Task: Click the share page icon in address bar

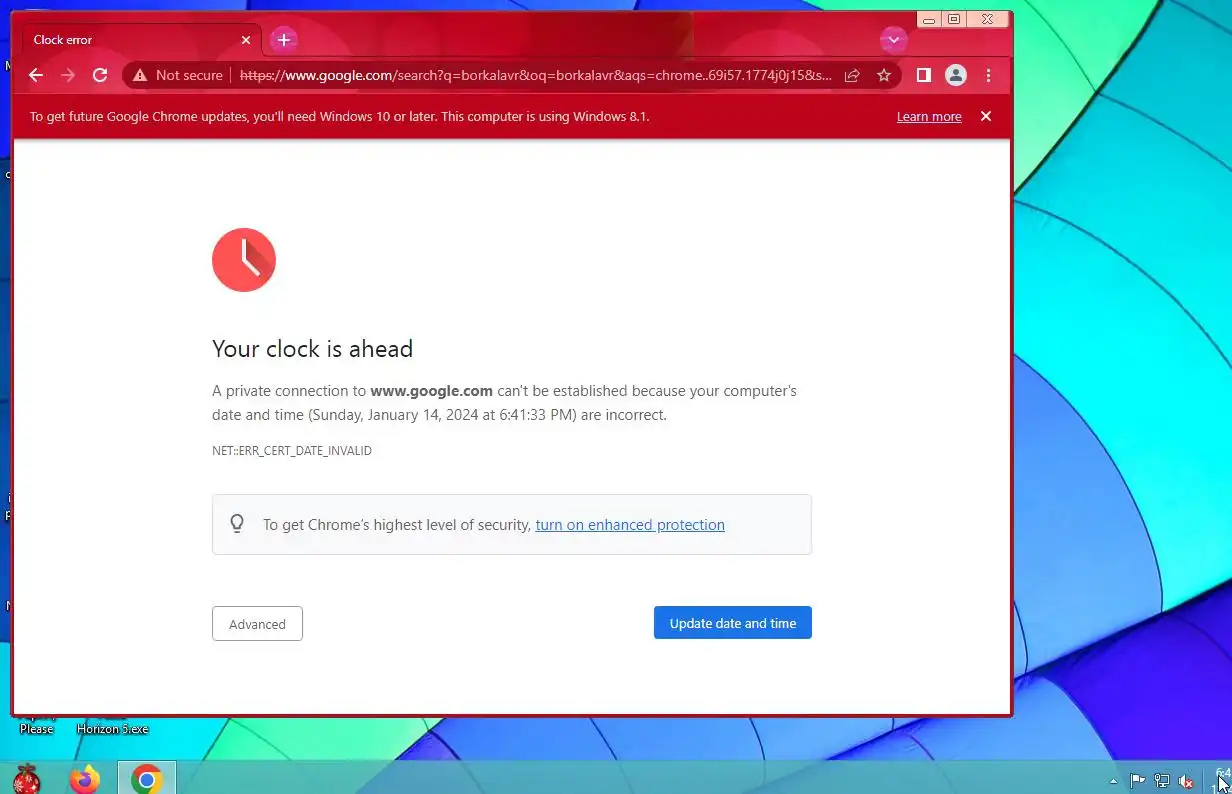Action: click(852, 75)
